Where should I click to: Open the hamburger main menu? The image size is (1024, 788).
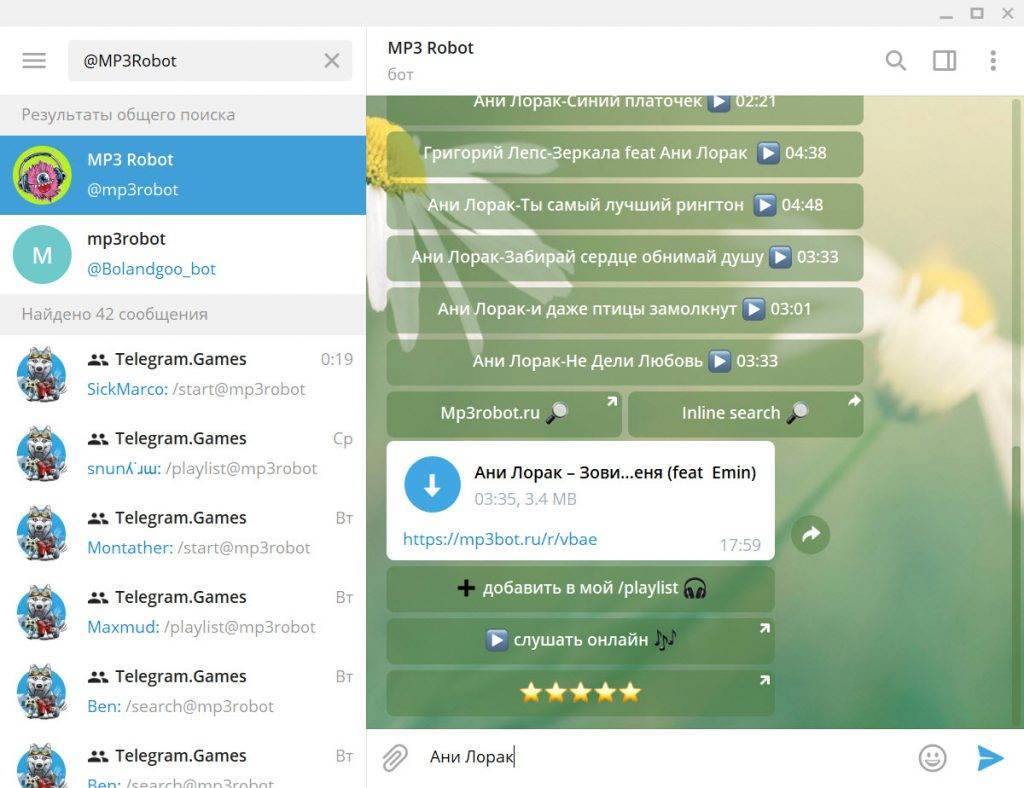click(34, 61)
